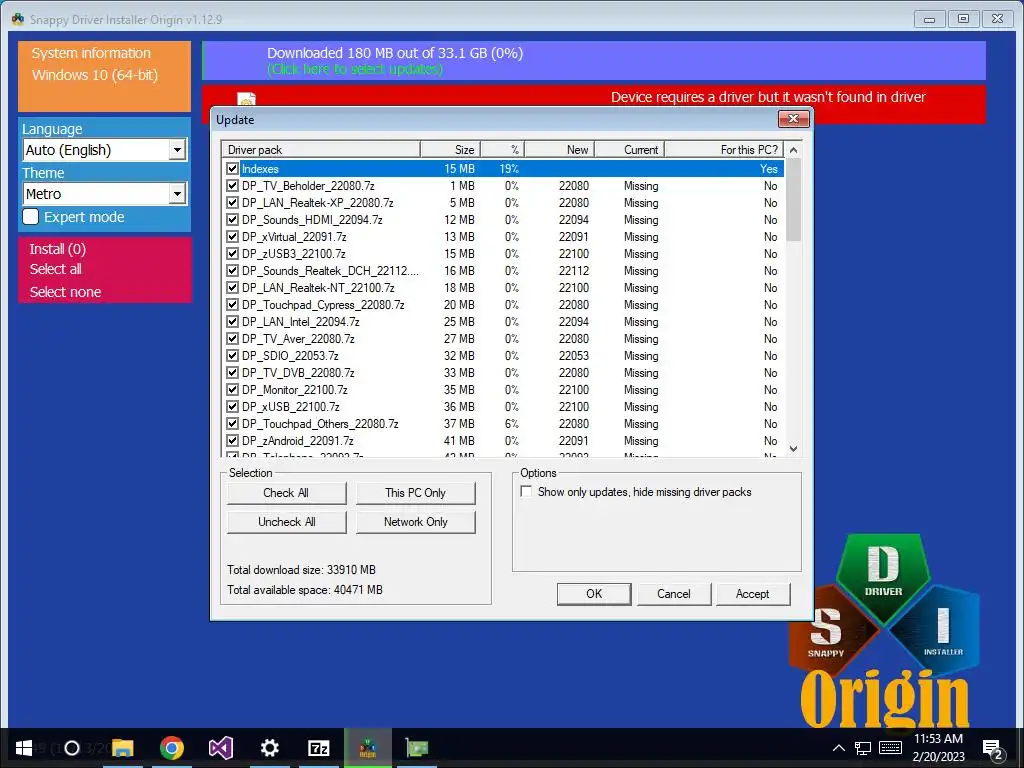
Task: Open Visual Studio from taskbar
Action: click(221, 748)
